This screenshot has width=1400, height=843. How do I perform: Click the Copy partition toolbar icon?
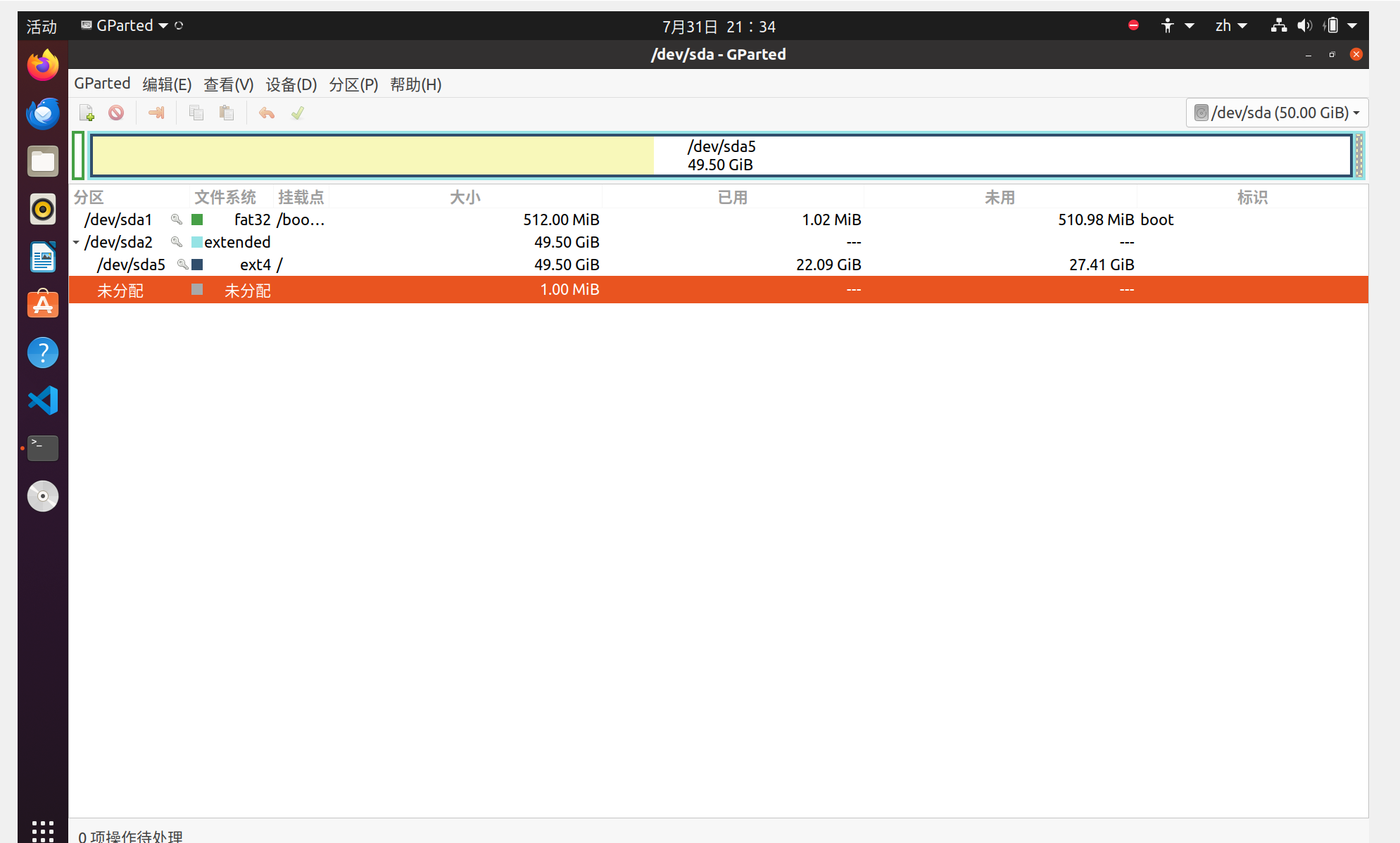pyautogui.click(x=196, y=113)
